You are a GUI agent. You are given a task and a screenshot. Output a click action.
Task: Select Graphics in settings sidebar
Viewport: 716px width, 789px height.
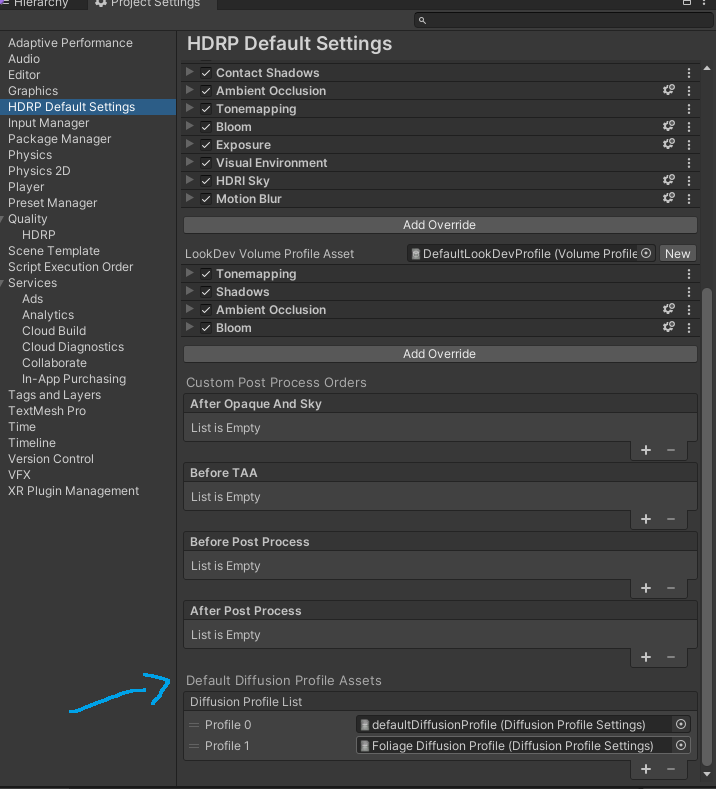click(x=33, y=91)
